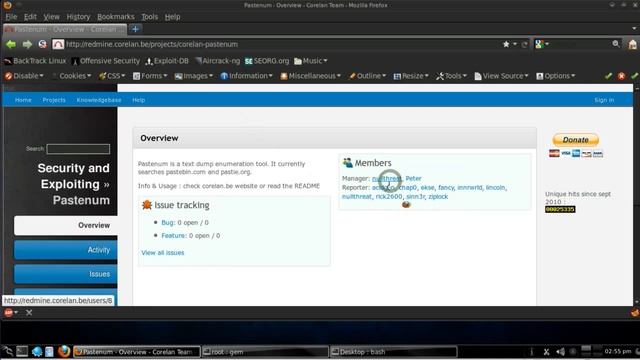Click the green checkmark web developer icon
This screenshot has height=360, width=640.
(x=608, y=76)
